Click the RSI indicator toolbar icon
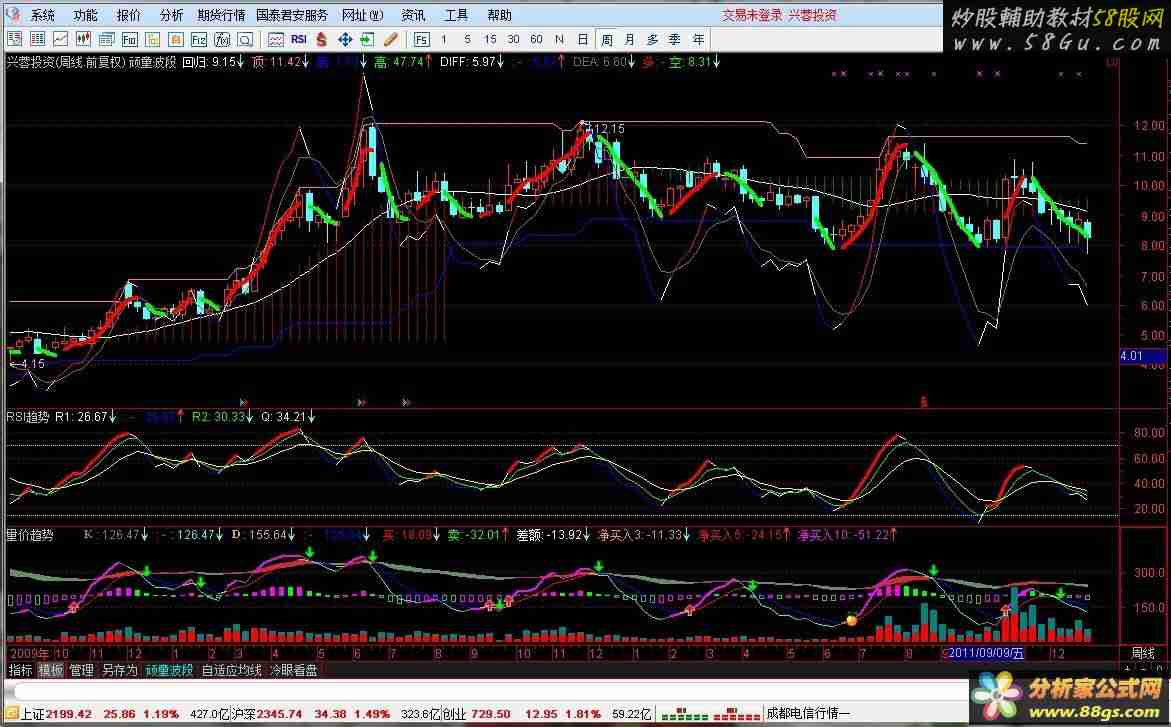 299,39
